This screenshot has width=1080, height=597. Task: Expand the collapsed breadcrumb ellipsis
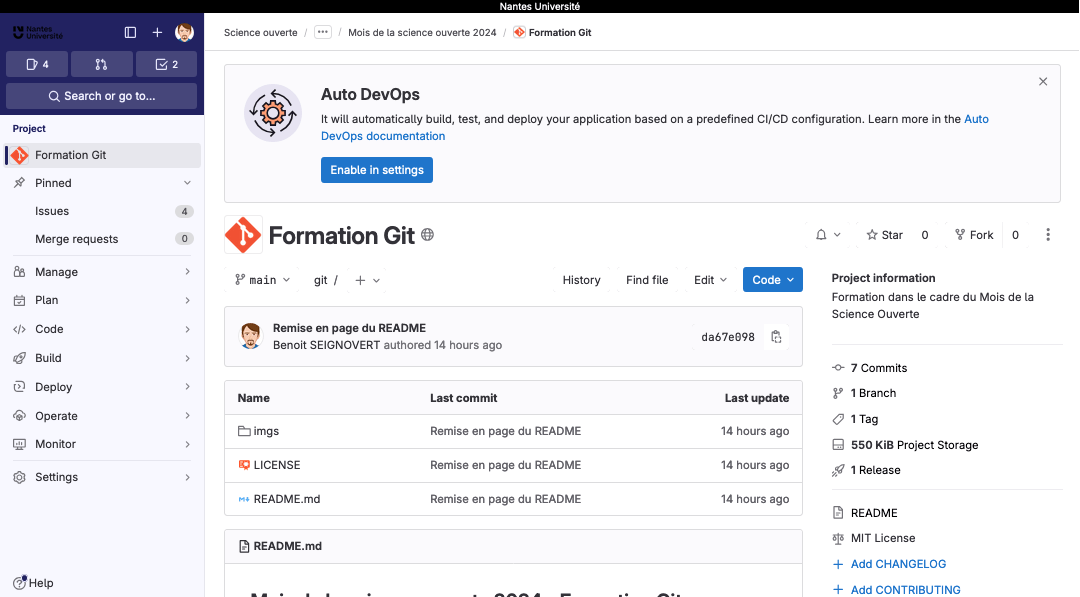tap(322, 32)
